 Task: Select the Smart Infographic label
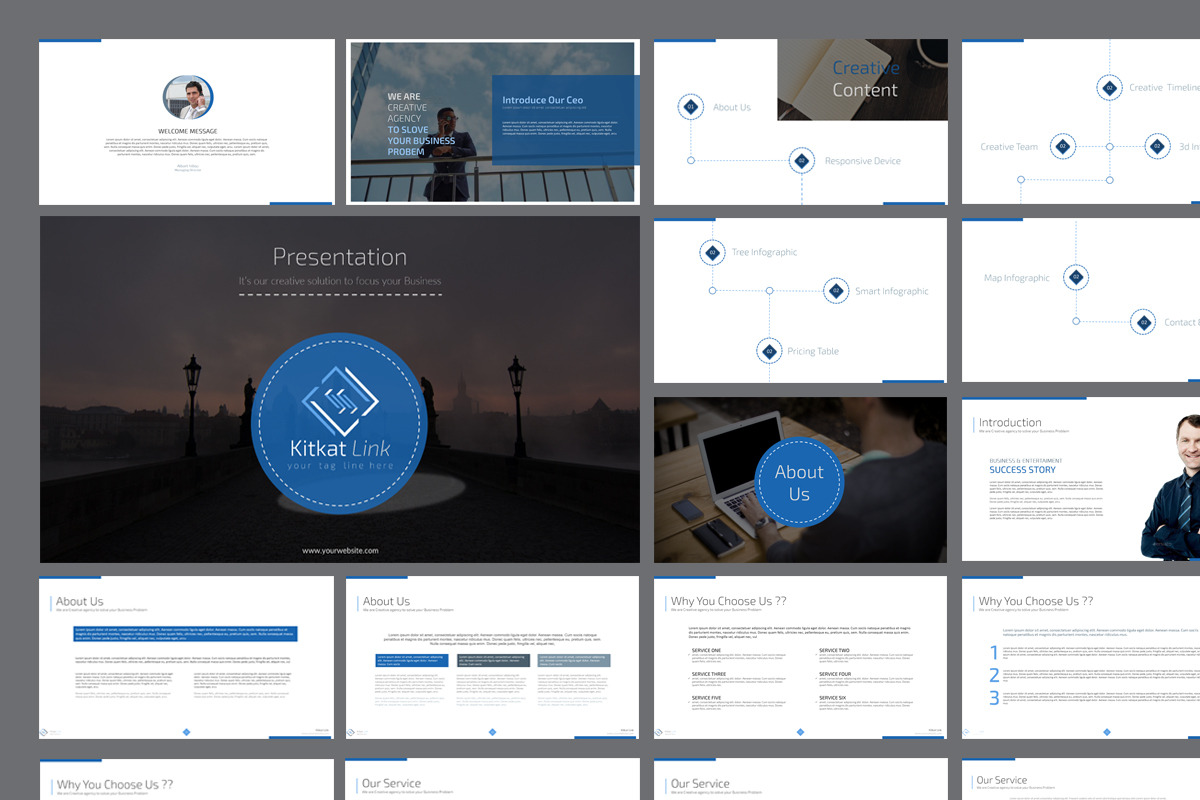892,292
